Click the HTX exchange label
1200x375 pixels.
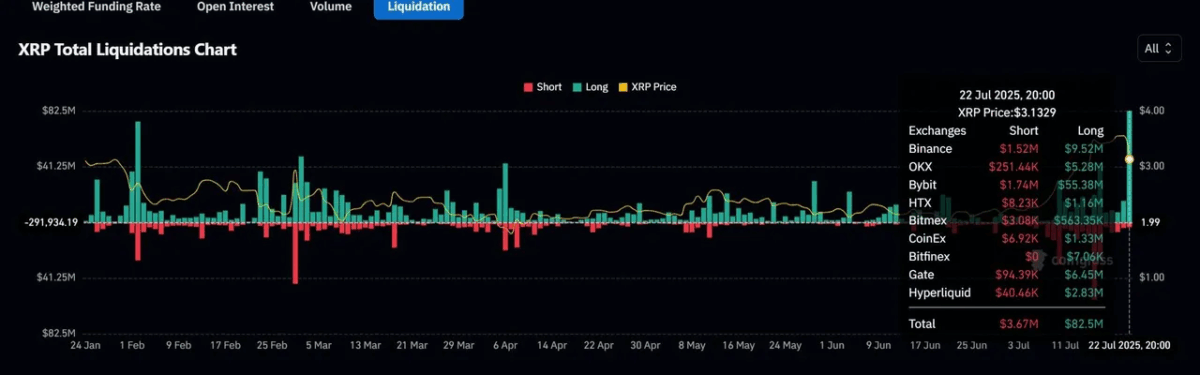coord(920,203)
